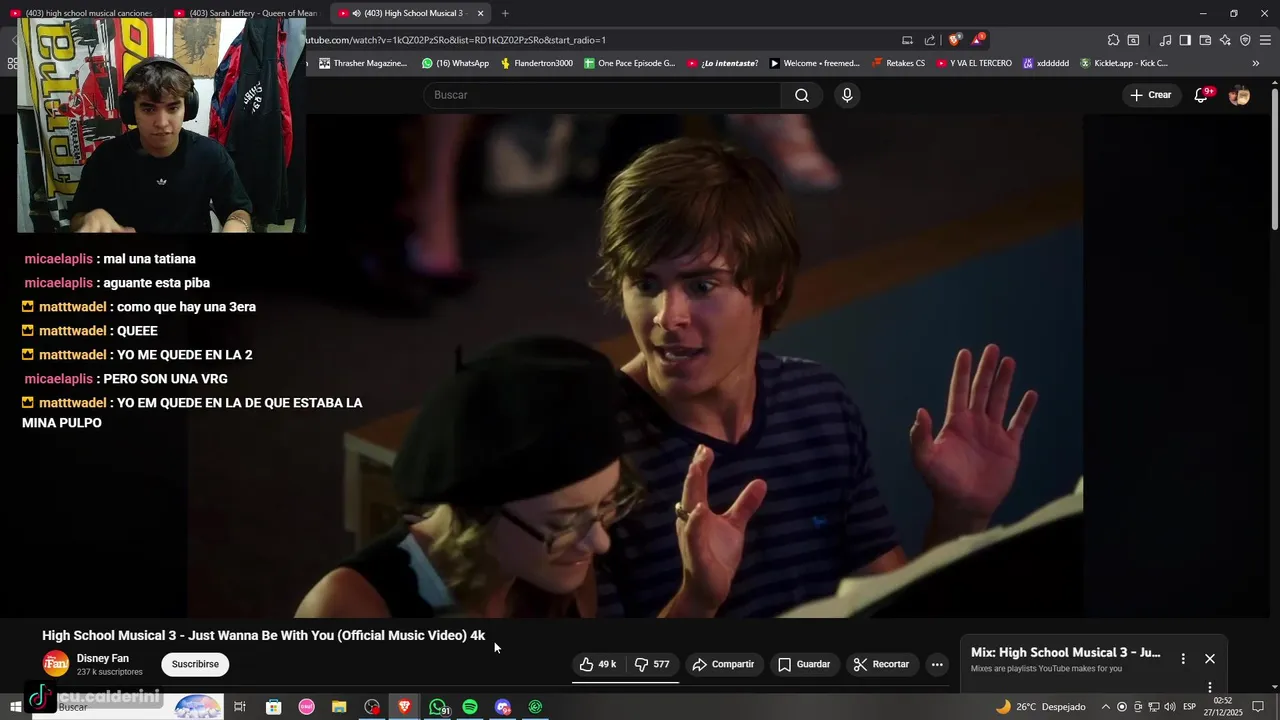Open the Flandertron3000 bookmark

pyautogui.click(x=536, y=63)
